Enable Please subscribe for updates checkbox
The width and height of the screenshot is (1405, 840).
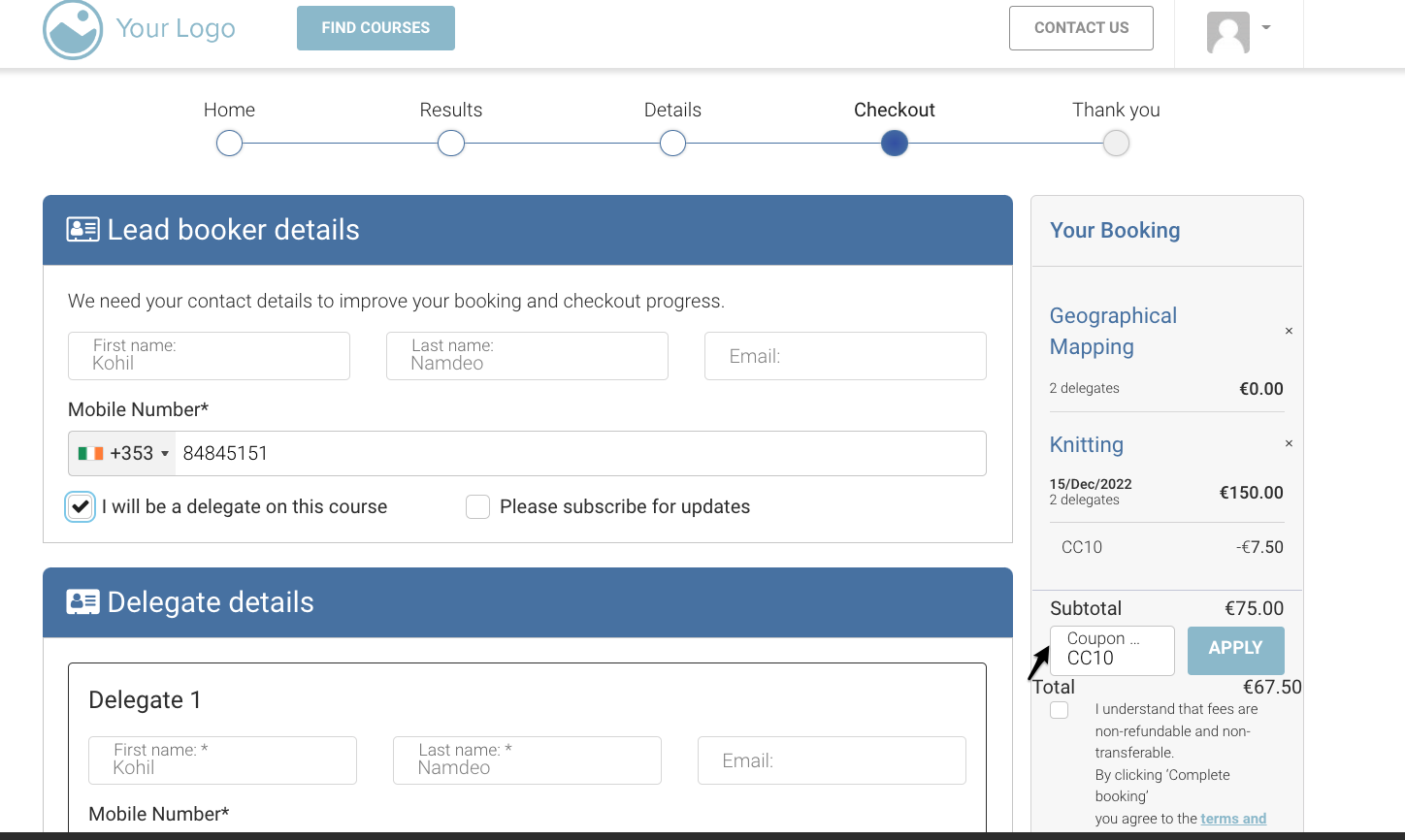click(477, 507)
